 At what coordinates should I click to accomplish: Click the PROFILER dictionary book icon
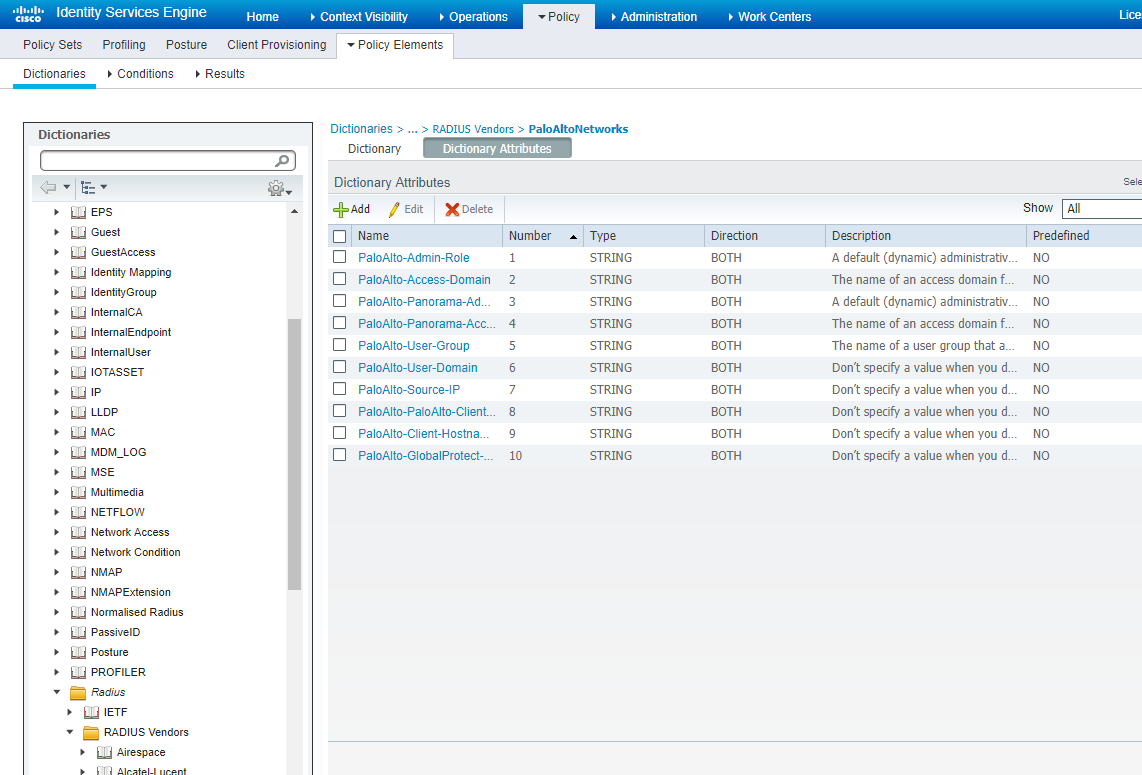(x=79, y=672)
